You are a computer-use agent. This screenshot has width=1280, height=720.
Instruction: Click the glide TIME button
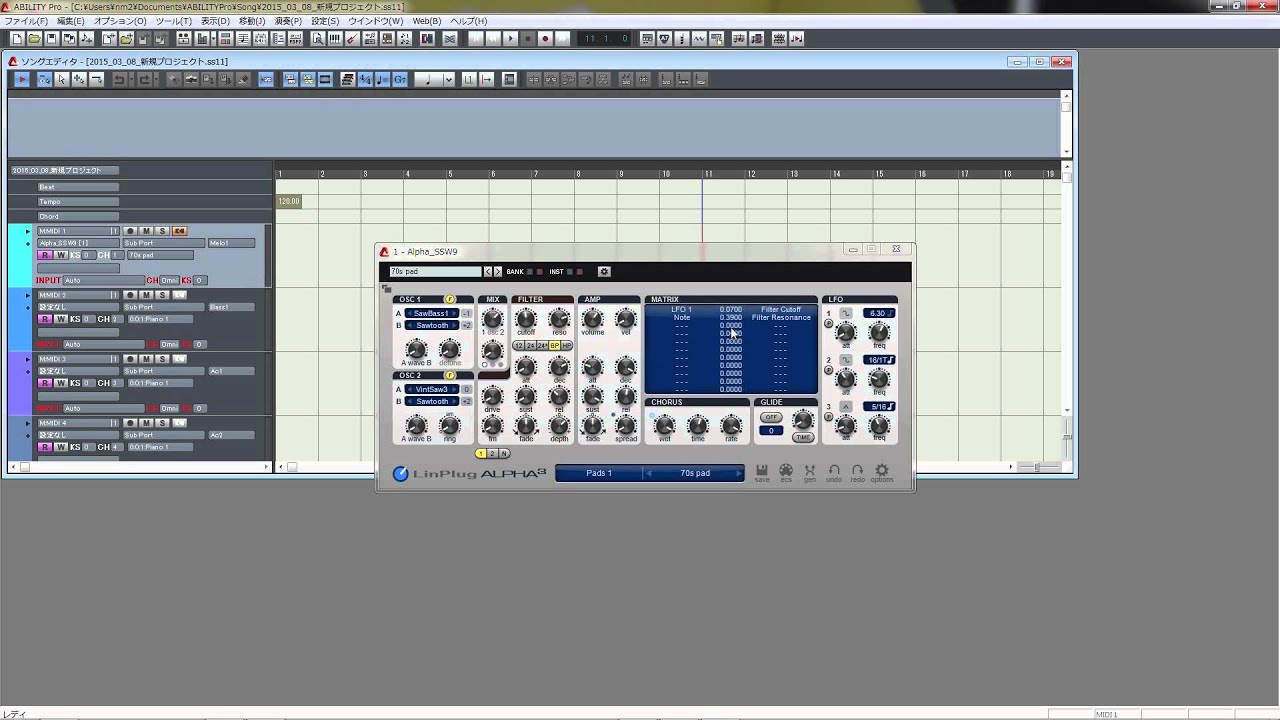click(802, 437)
